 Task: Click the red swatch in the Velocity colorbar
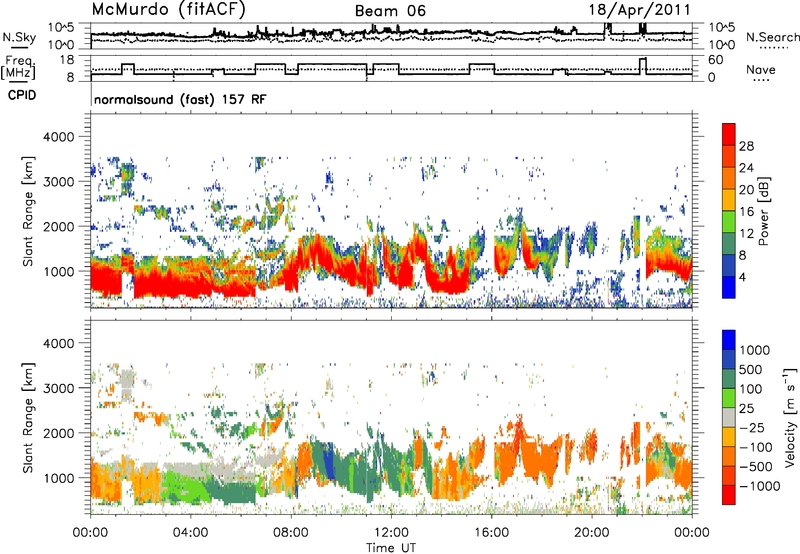coord(729,495)
